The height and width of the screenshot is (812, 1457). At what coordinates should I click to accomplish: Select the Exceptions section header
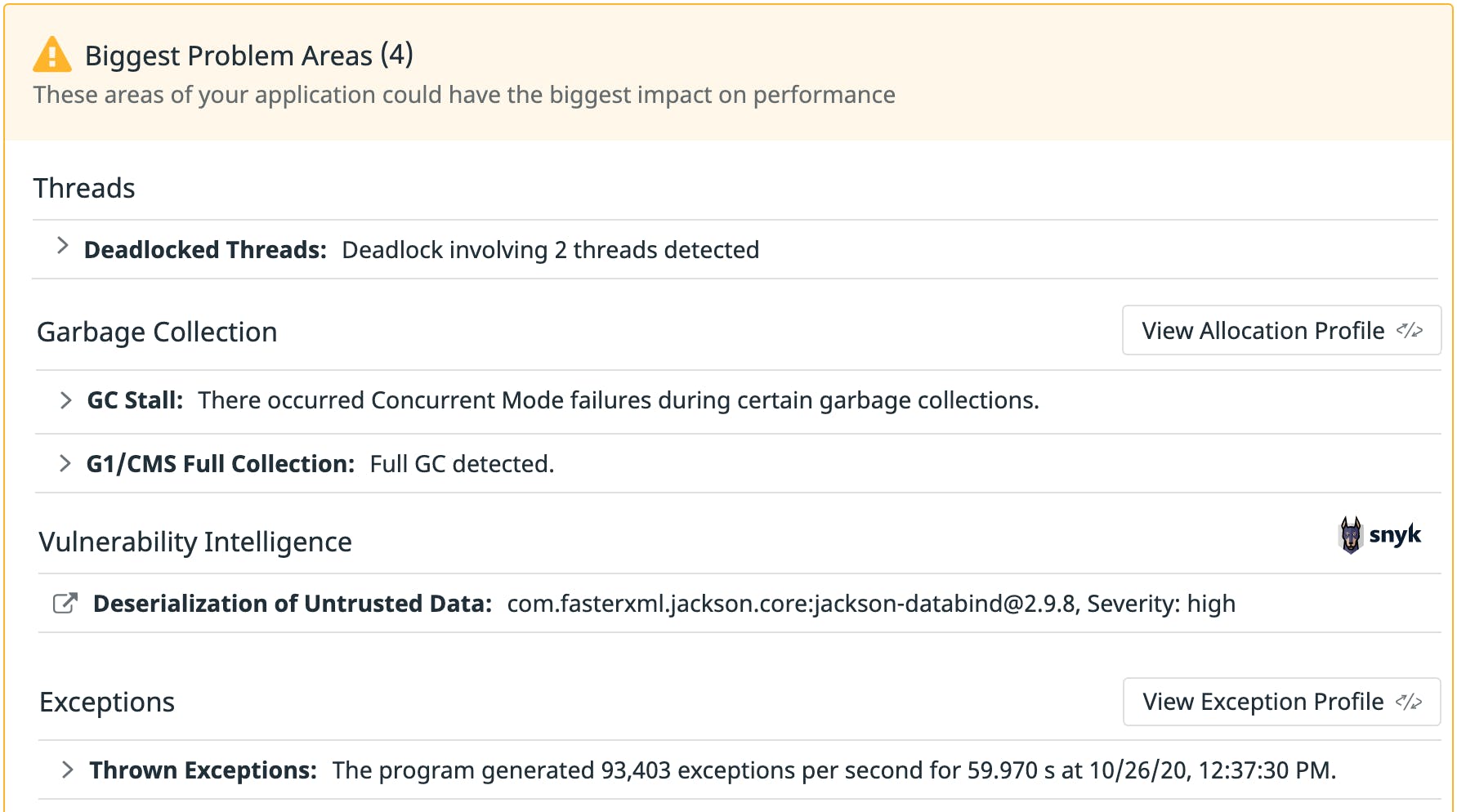tap(106, 701)
